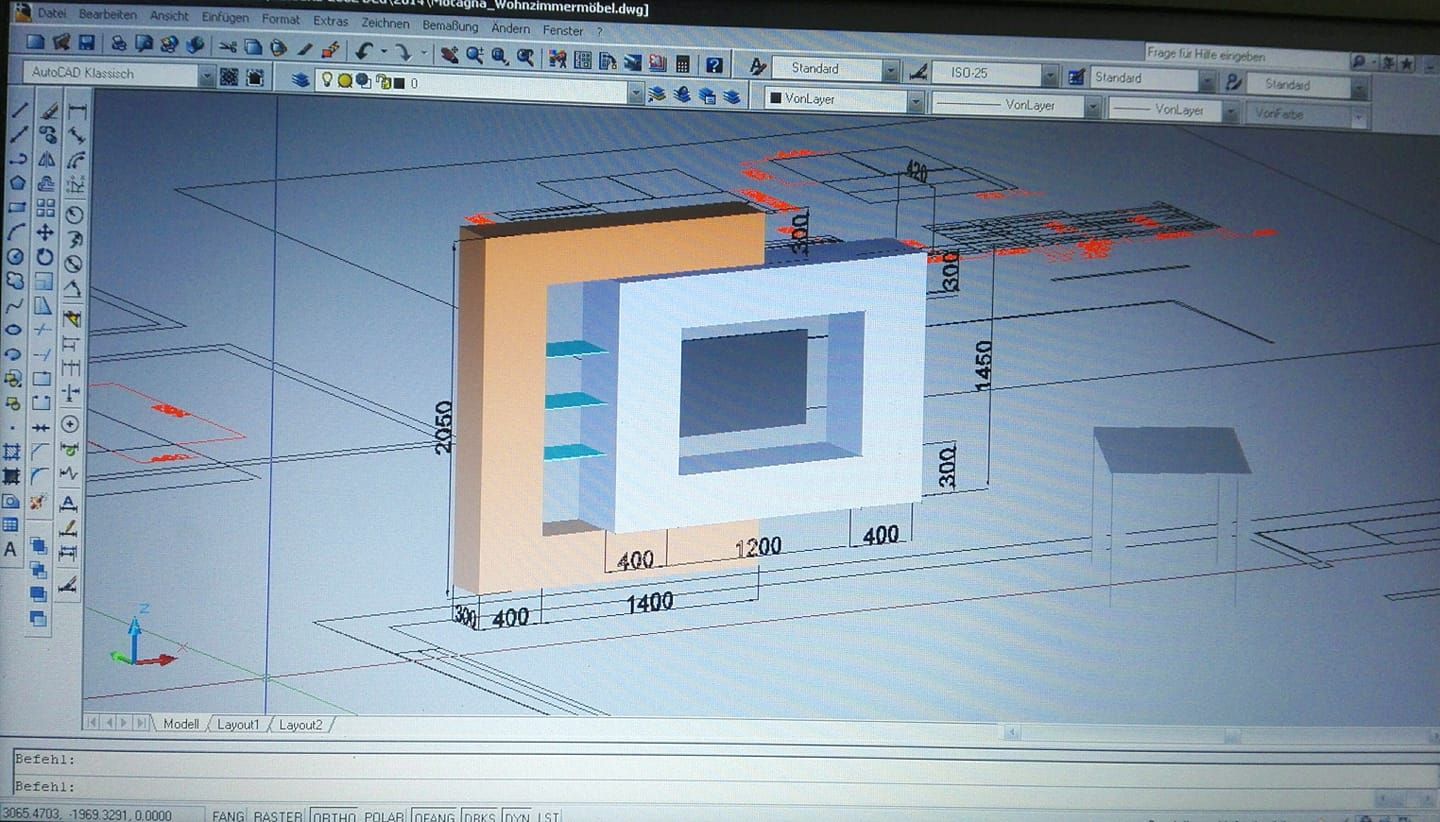Viewport: 1440px width, 822px height.
Task: Toggle the layer lightbulb on/off icon
Action: pyautogui.click(x=327, y=81)
